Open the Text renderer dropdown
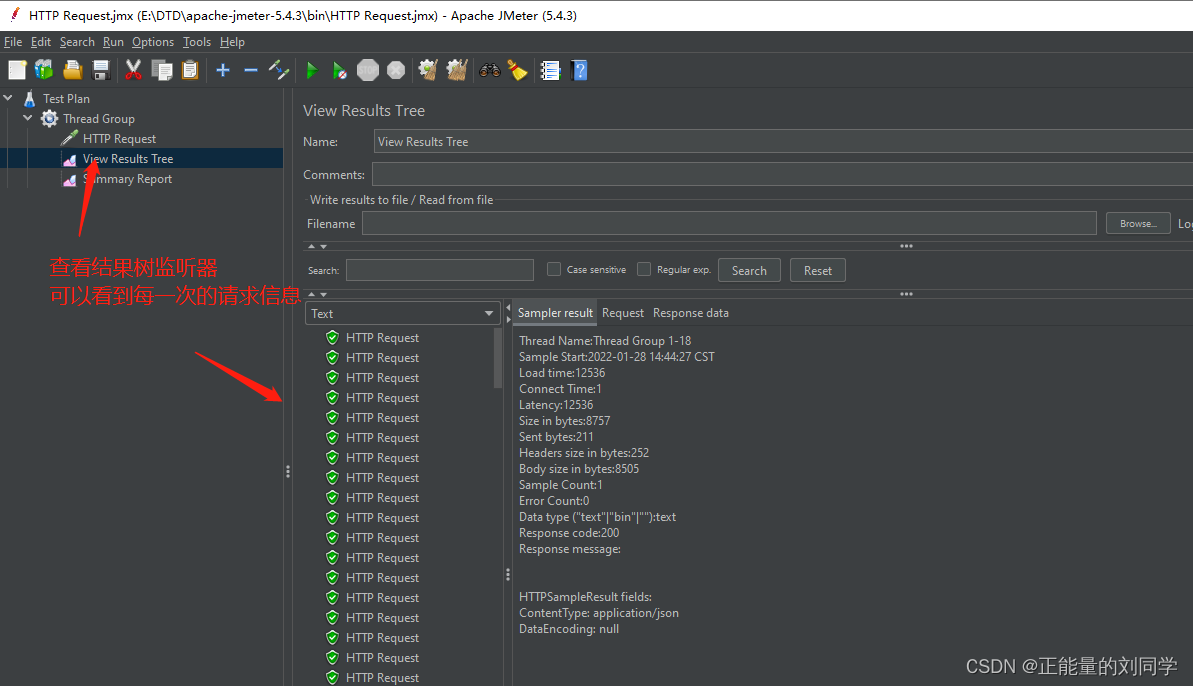The height and width of the screenshot is (686, 1193). point(402,313)
